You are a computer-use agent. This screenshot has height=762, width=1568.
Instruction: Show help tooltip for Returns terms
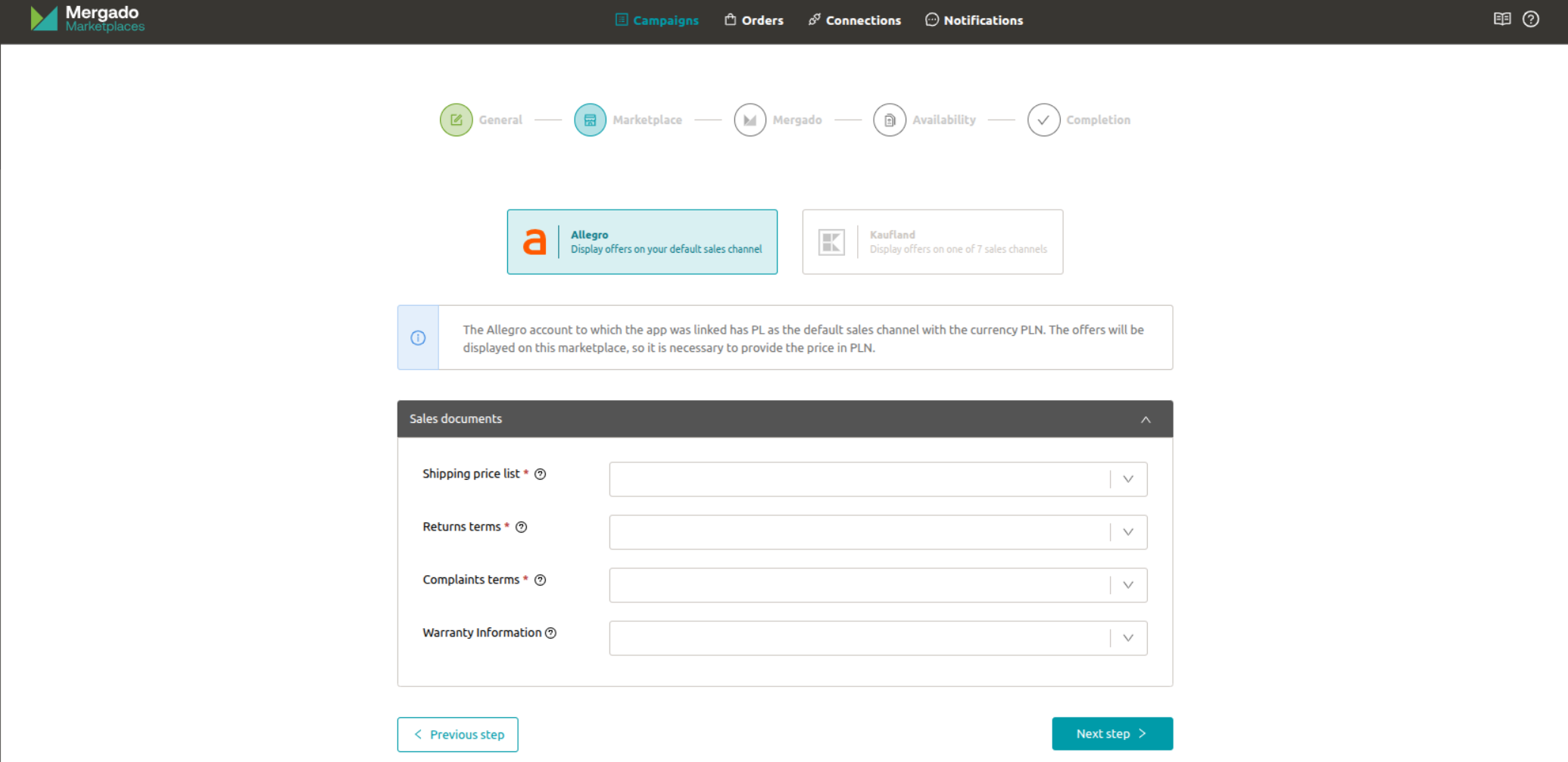(x=522, y=527)
